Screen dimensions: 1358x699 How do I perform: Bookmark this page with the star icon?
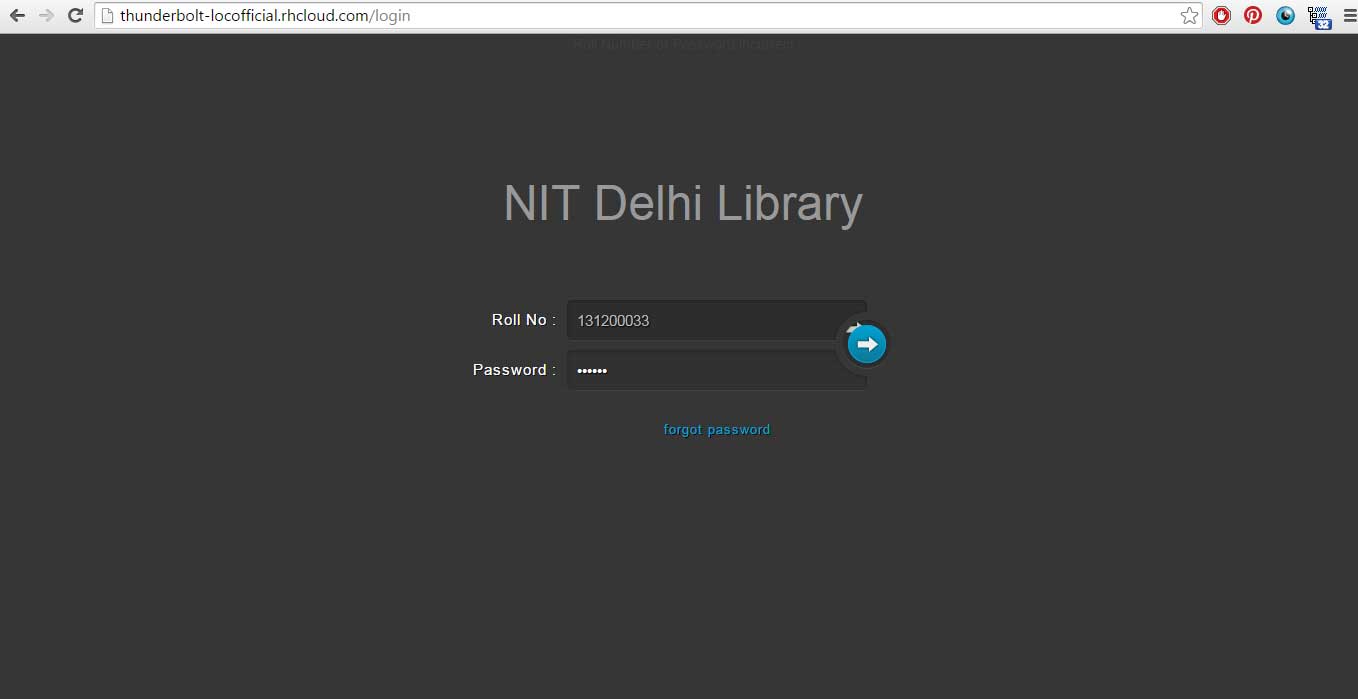pyautogui.click(x=1189, y=16)
